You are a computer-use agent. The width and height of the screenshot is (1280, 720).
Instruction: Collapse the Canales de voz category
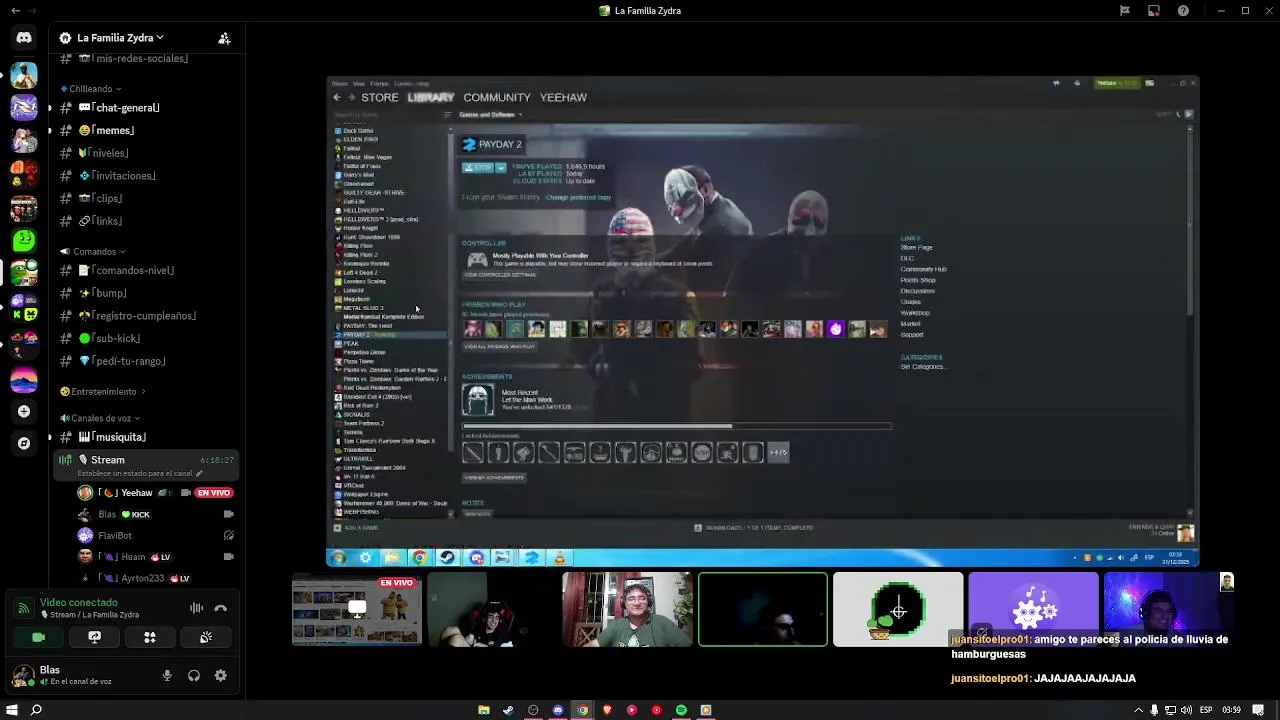click(x=100, y=418)
